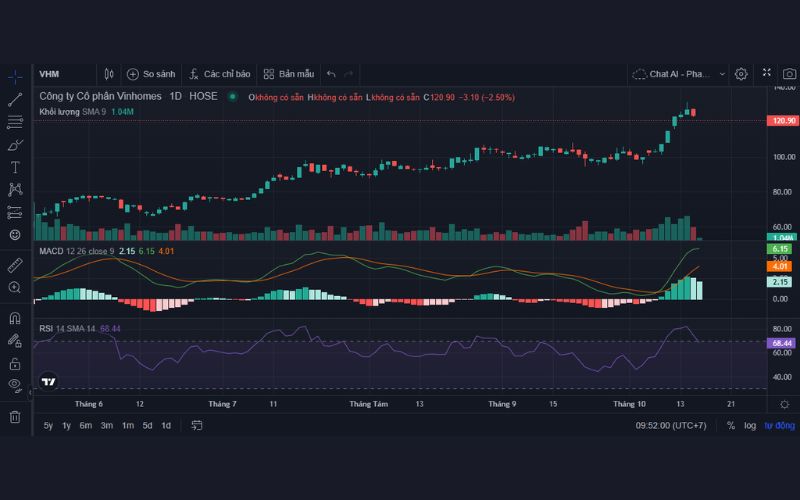Toggle magnet mode in the left toolbar
Image resolution: width=800 pixels, height=500 pixels.
[x=15, y=319]
